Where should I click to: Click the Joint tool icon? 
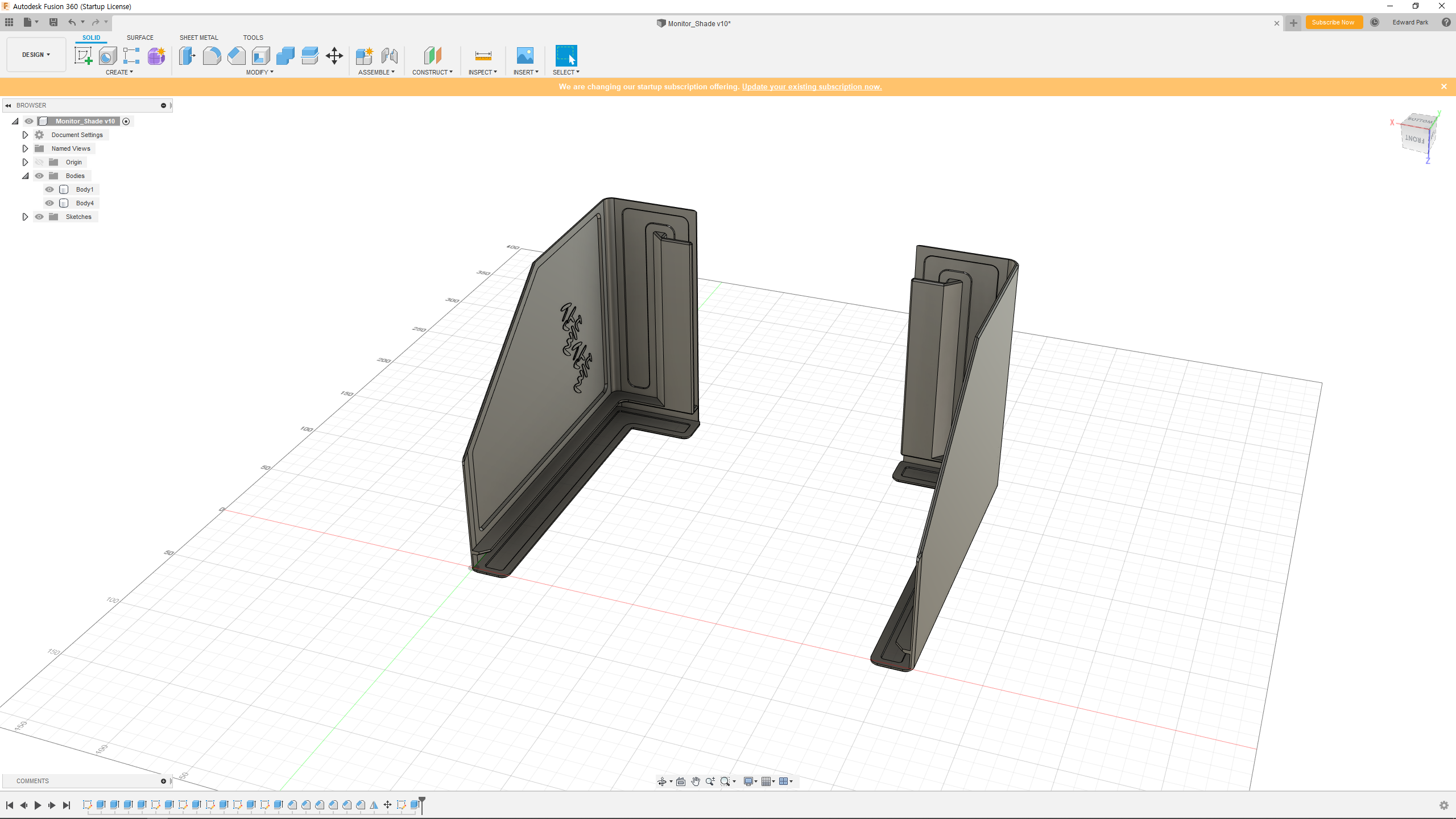pyautogui.click(x=390, y=56)
